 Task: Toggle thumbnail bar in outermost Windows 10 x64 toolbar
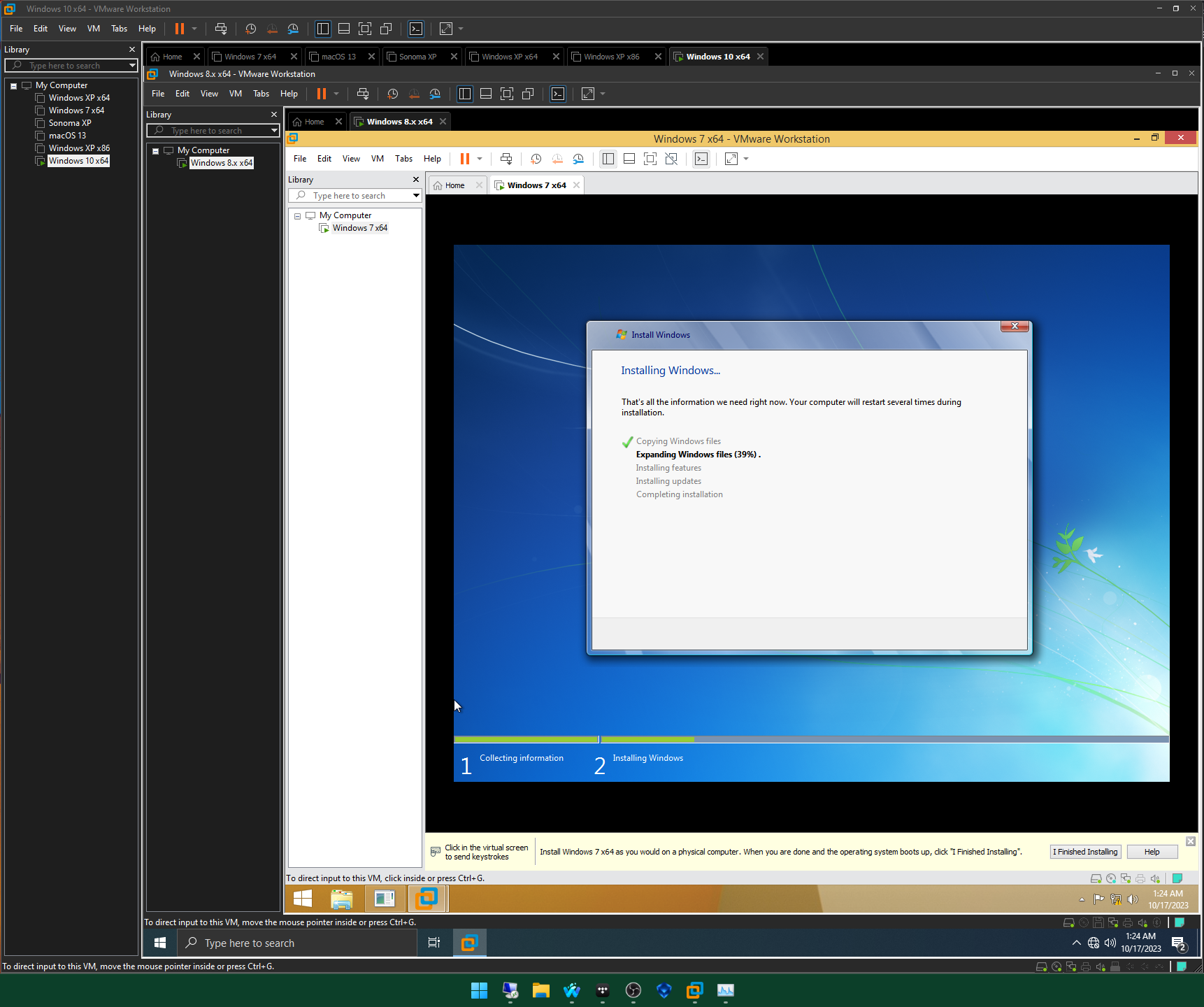click(x=344, y=29)
